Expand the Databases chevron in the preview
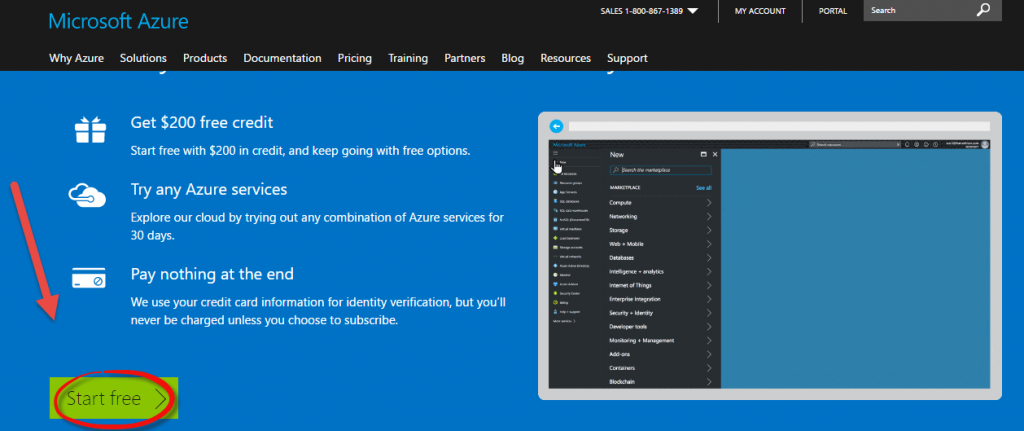Viewport: 1024px width, 431px height. pyautogui.click(x=709, y=258)
